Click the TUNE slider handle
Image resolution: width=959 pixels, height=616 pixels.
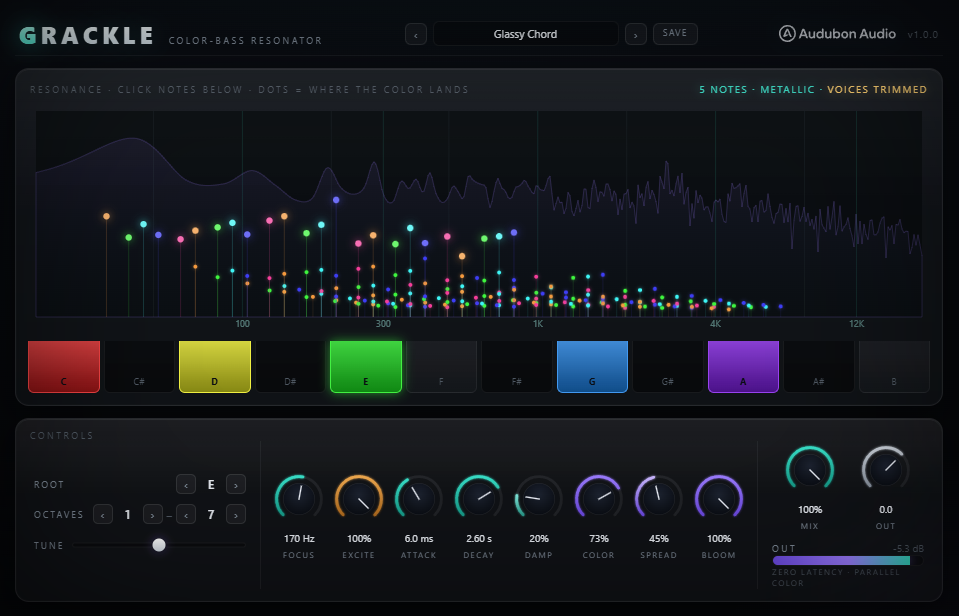[159, 545]
